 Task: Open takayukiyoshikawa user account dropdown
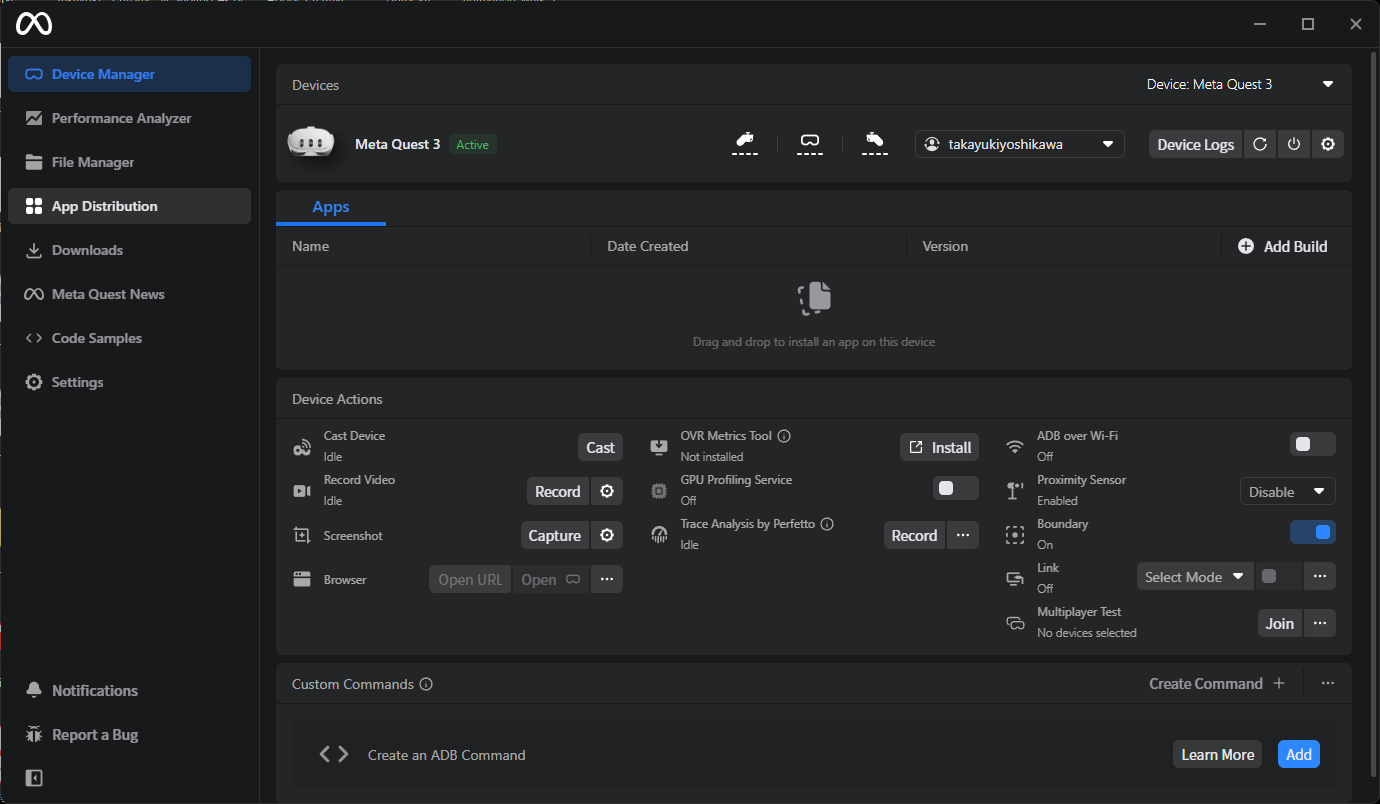coord(1019,144)
